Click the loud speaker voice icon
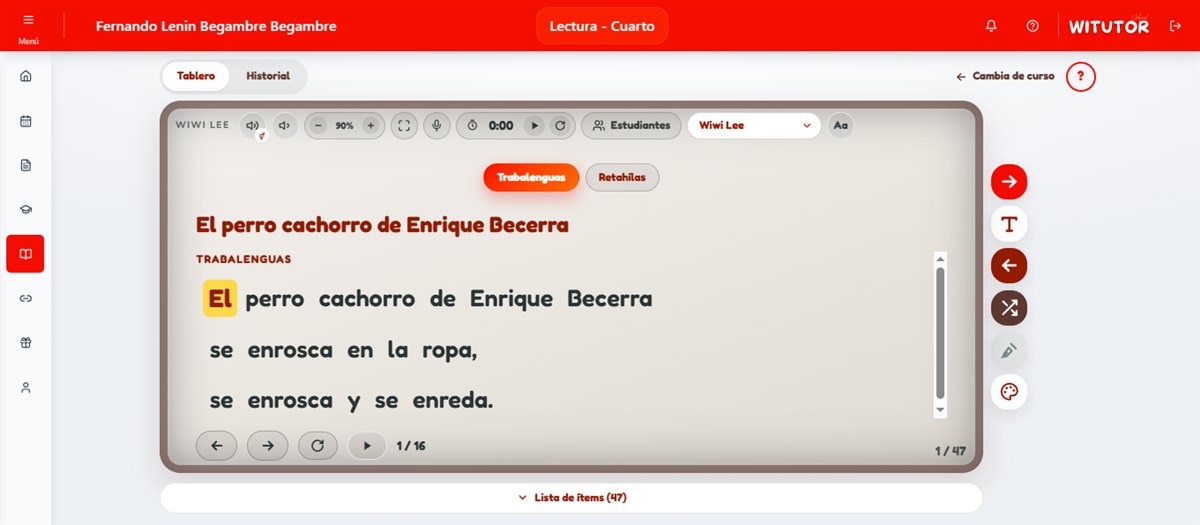 252,125
